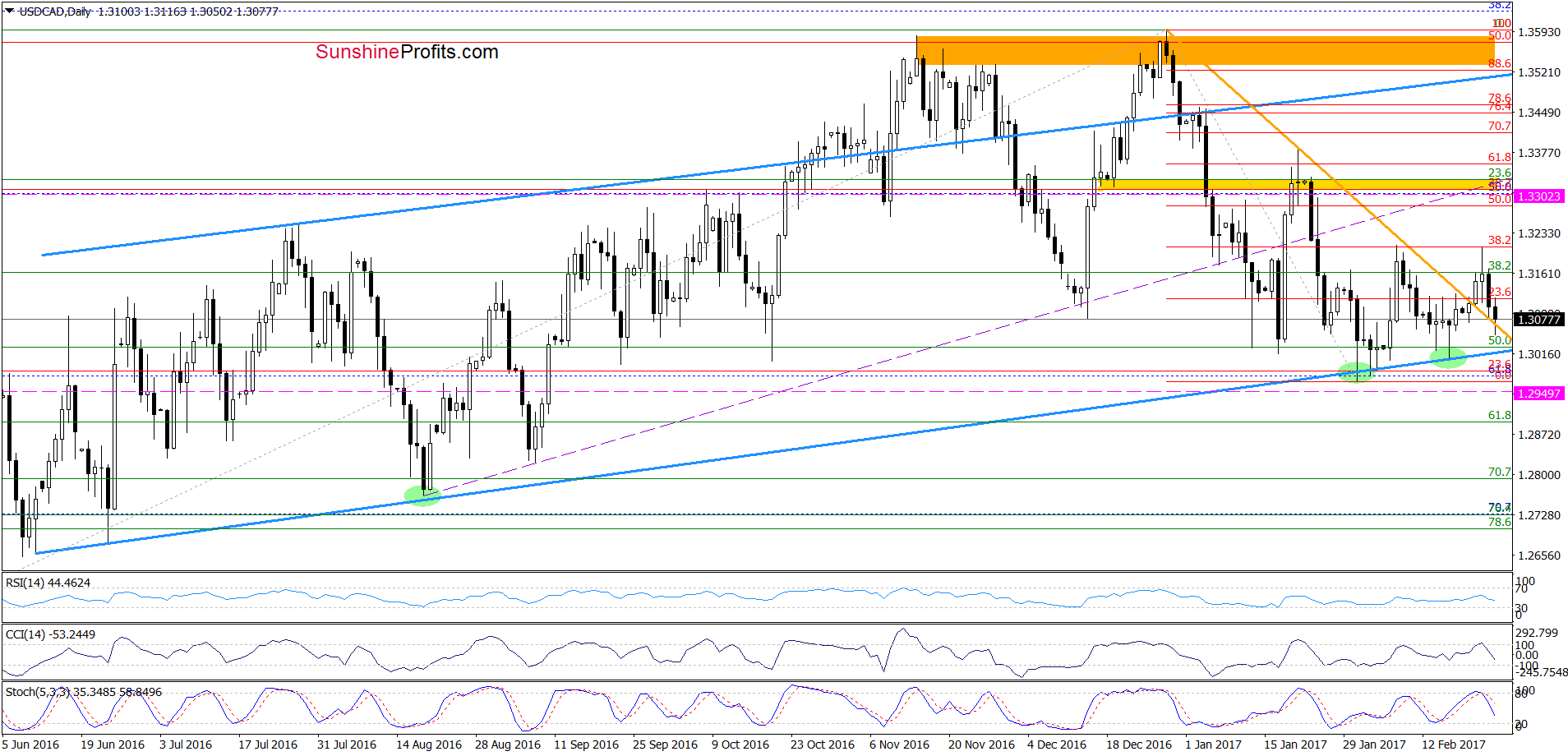
Task: Click the 11 Sep 2016 date label
Action: (587, 744)
